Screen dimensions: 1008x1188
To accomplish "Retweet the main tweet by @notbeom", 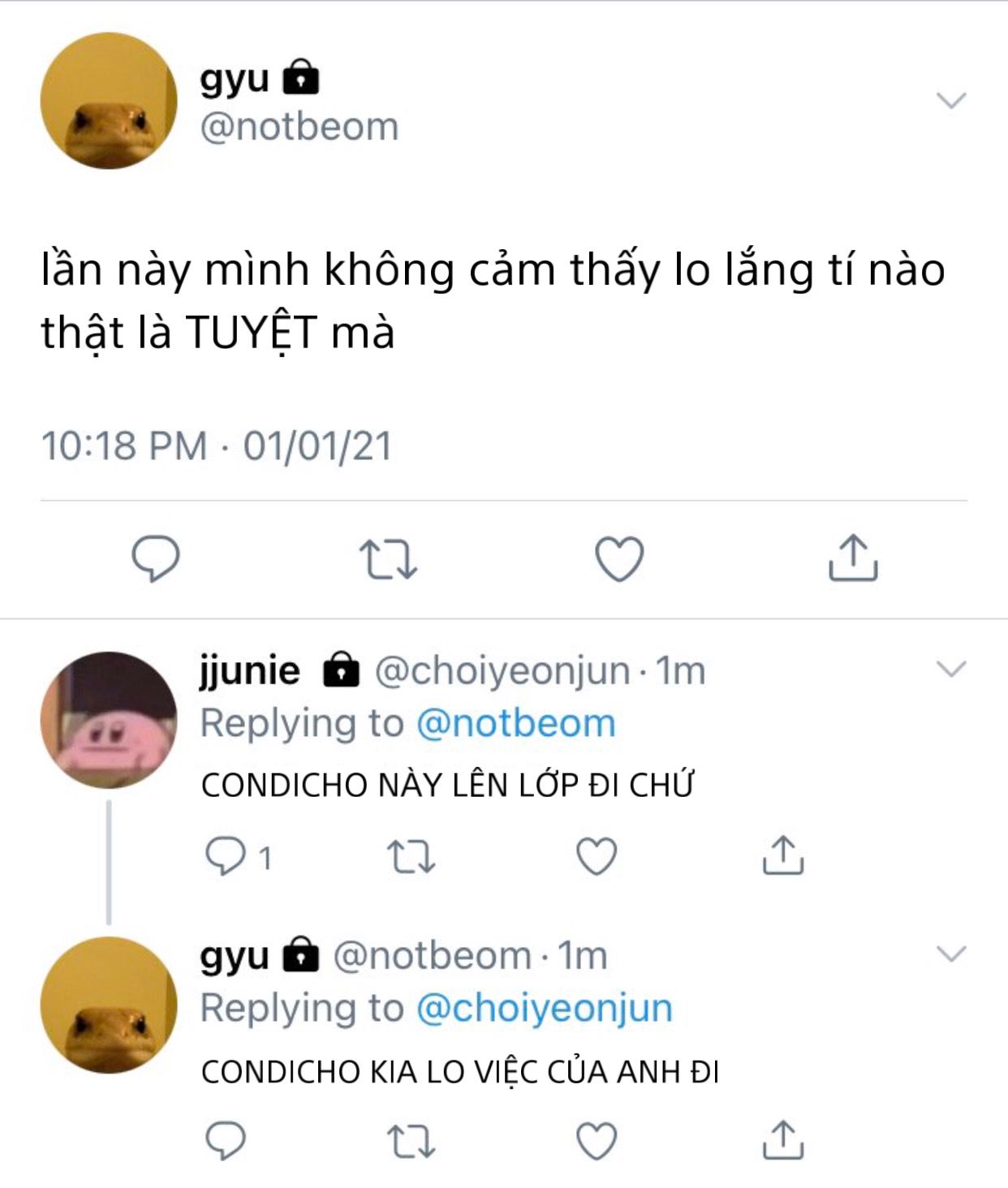I will [x=388, y=559].
